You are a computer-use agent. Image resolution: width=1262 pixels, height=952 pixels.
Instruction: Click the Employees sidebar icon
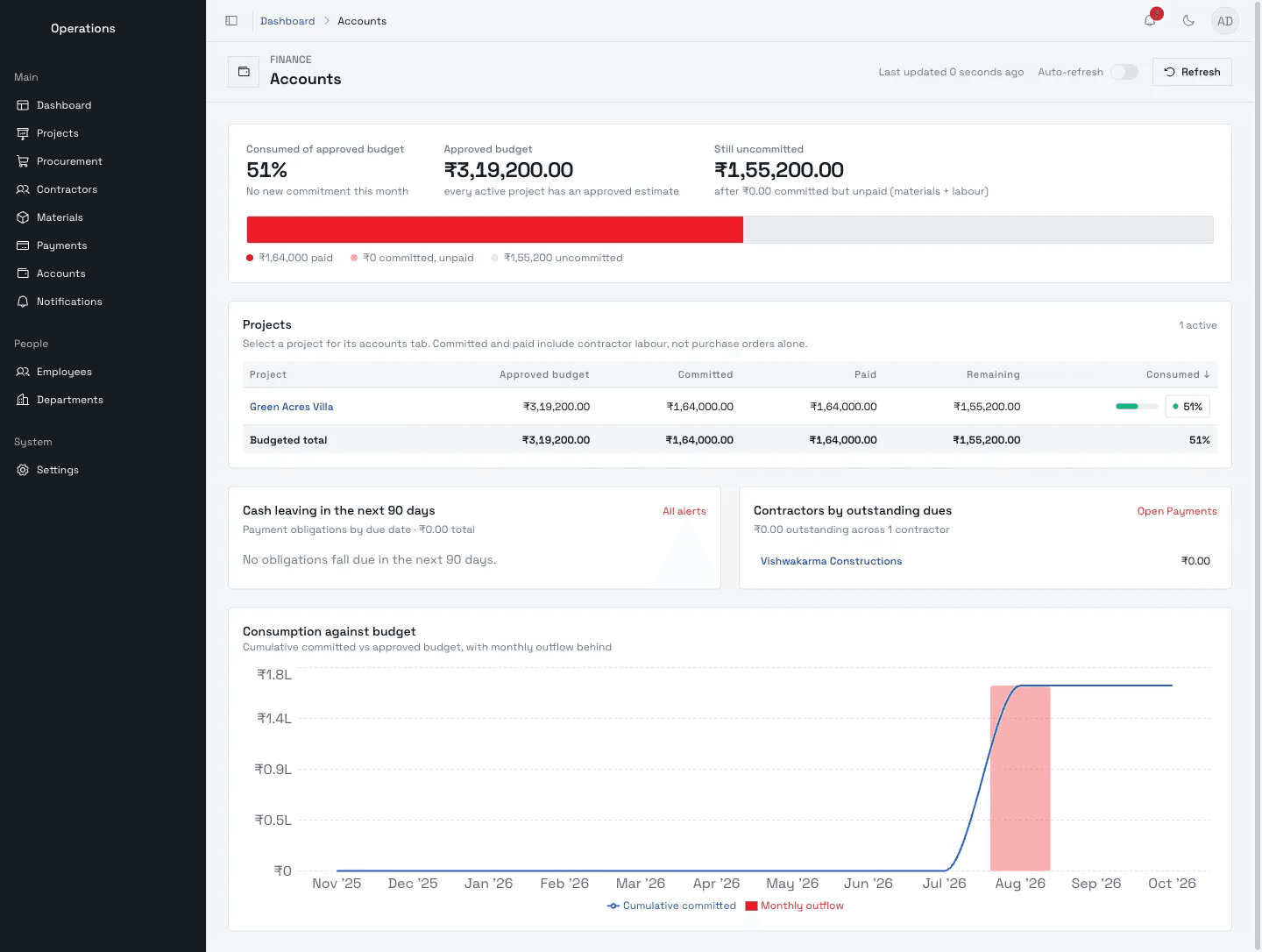(23, 372)
